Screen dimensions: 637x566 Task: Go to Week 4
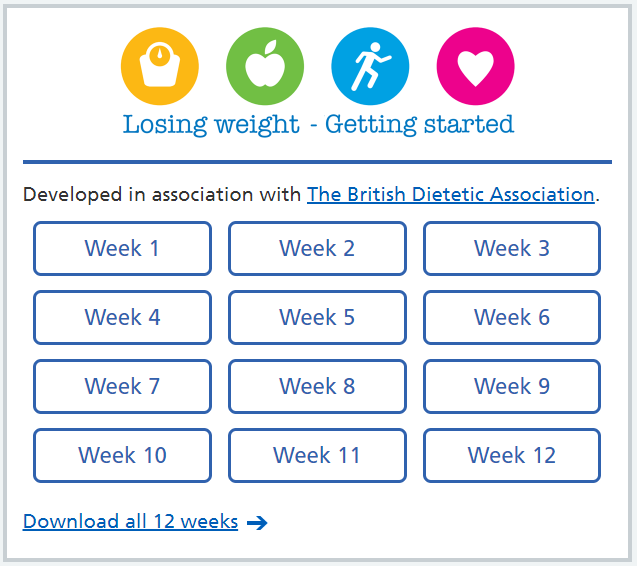tap(122, 317)
